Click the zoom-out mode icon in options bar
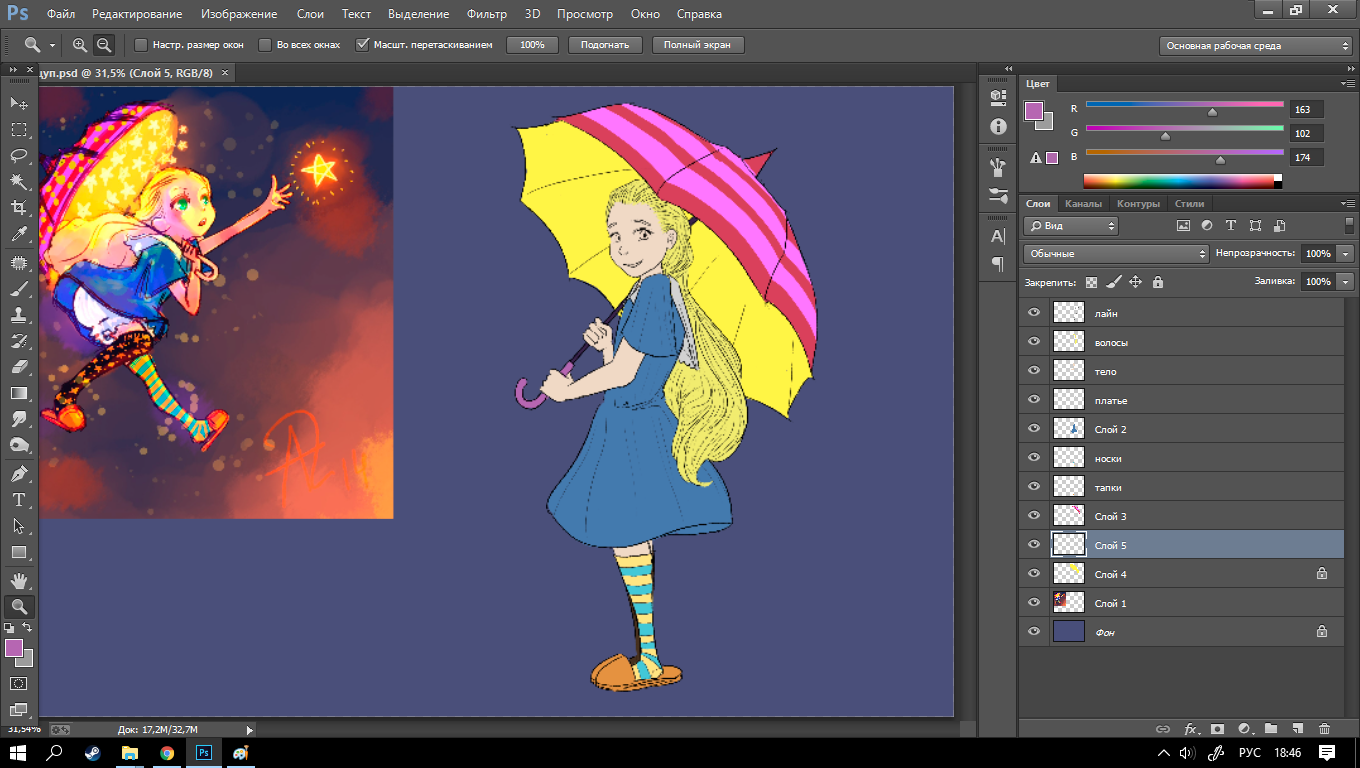The height and width of the screenshot is (768, 1360). pos(104,45)
